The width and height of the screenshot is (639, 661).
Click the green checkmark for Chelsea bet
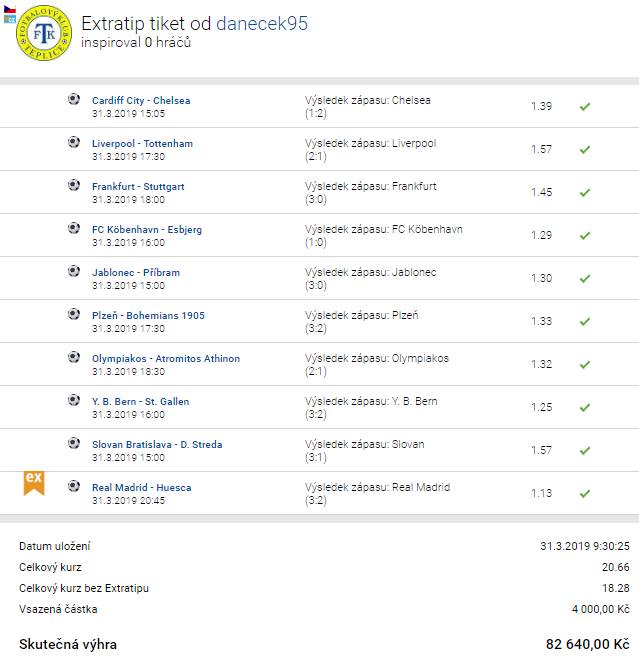point(585,107)
